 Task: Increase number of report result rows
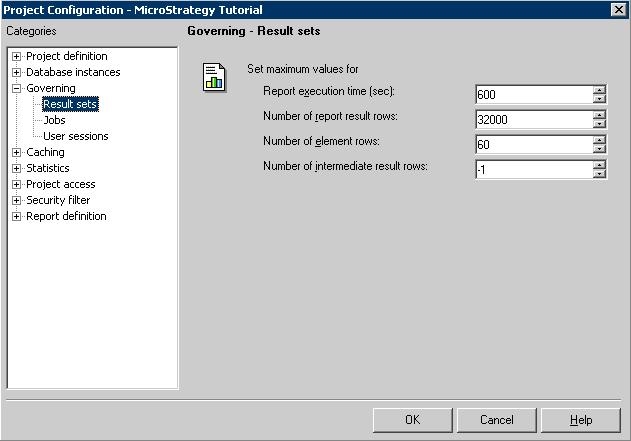599,115
